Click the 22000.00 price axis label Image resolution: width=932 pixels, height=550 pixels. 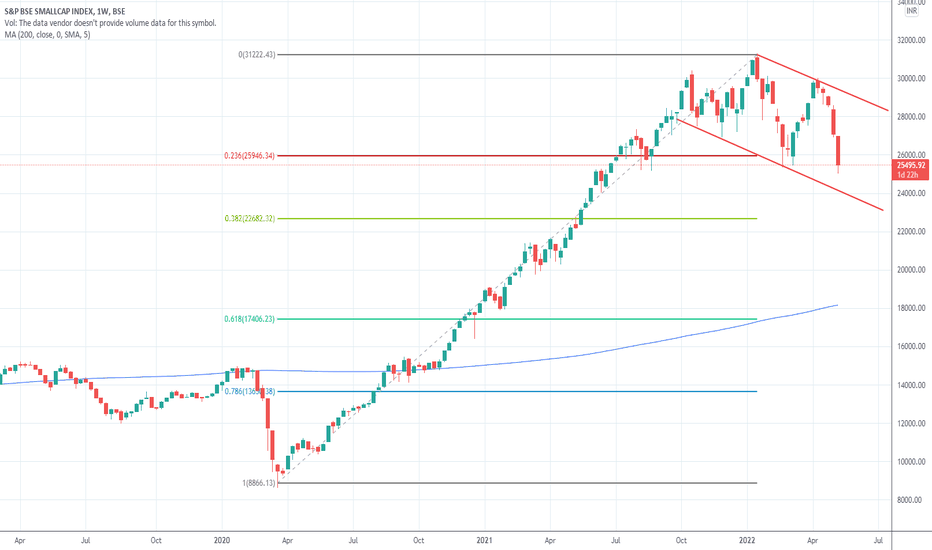[x=911, y=231]
